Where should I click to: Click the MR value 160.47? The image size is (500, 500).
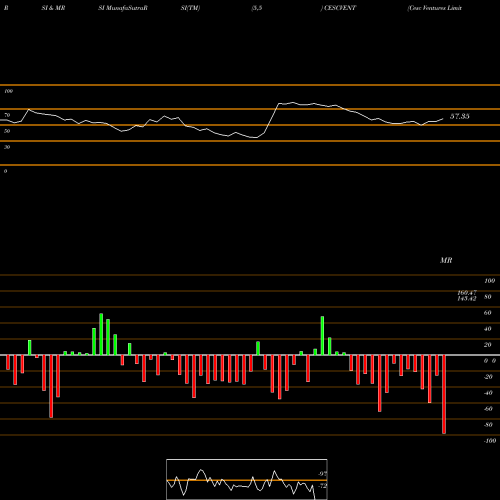click(x=467, y=293)
